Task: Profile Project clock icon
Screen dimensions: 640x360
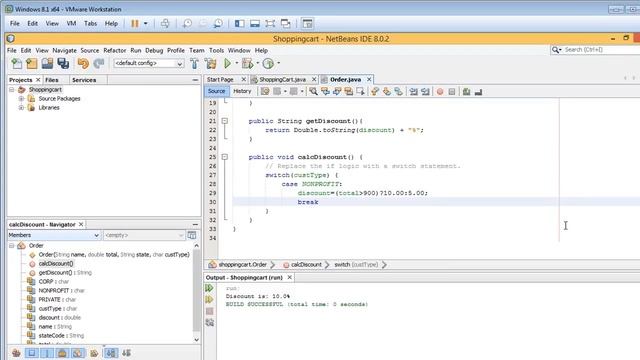Action: pyautogui.click(x=268, y=63)
